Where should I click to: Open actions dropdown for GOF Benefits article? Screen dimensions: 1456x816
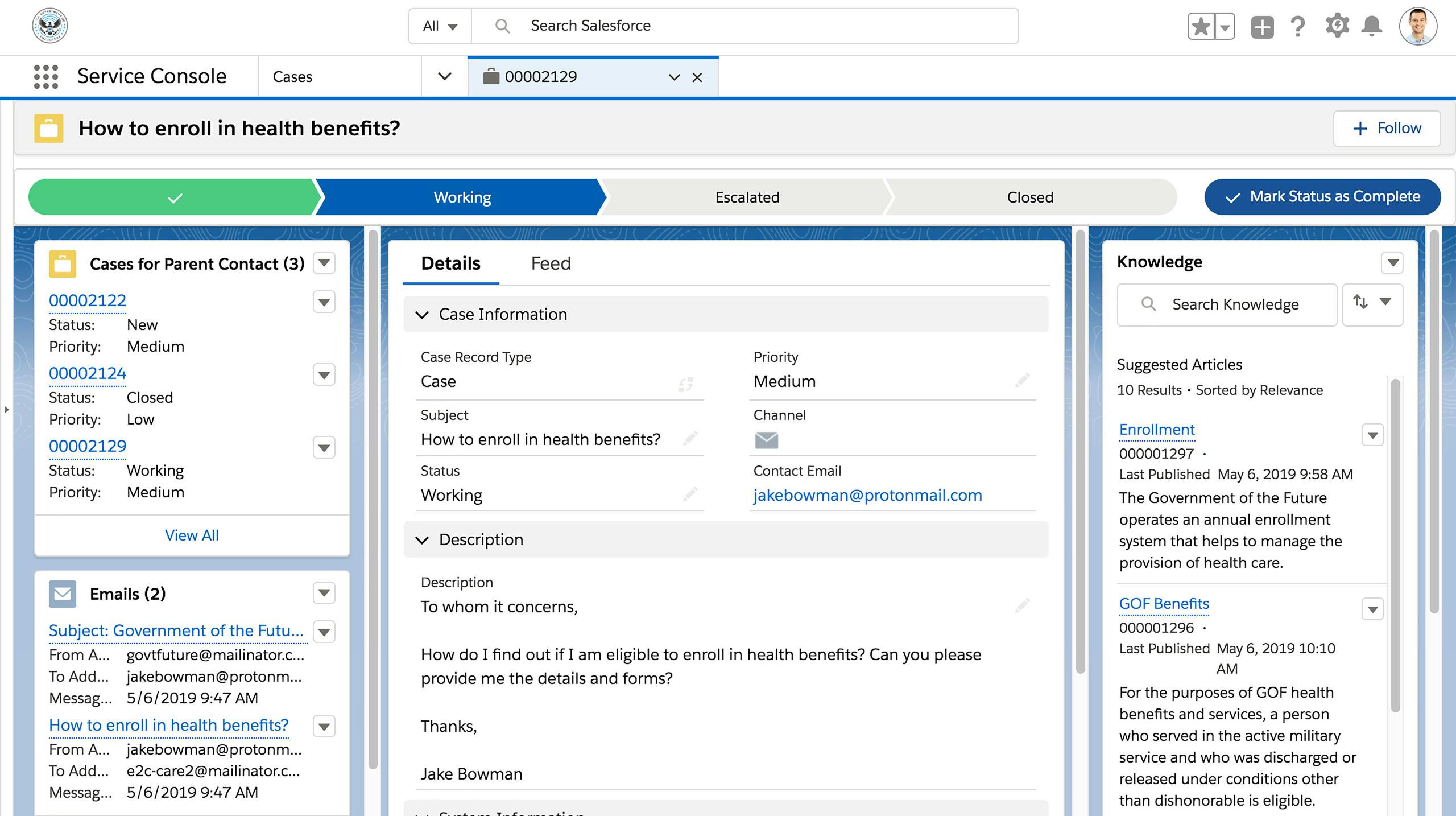[1373, 610]
